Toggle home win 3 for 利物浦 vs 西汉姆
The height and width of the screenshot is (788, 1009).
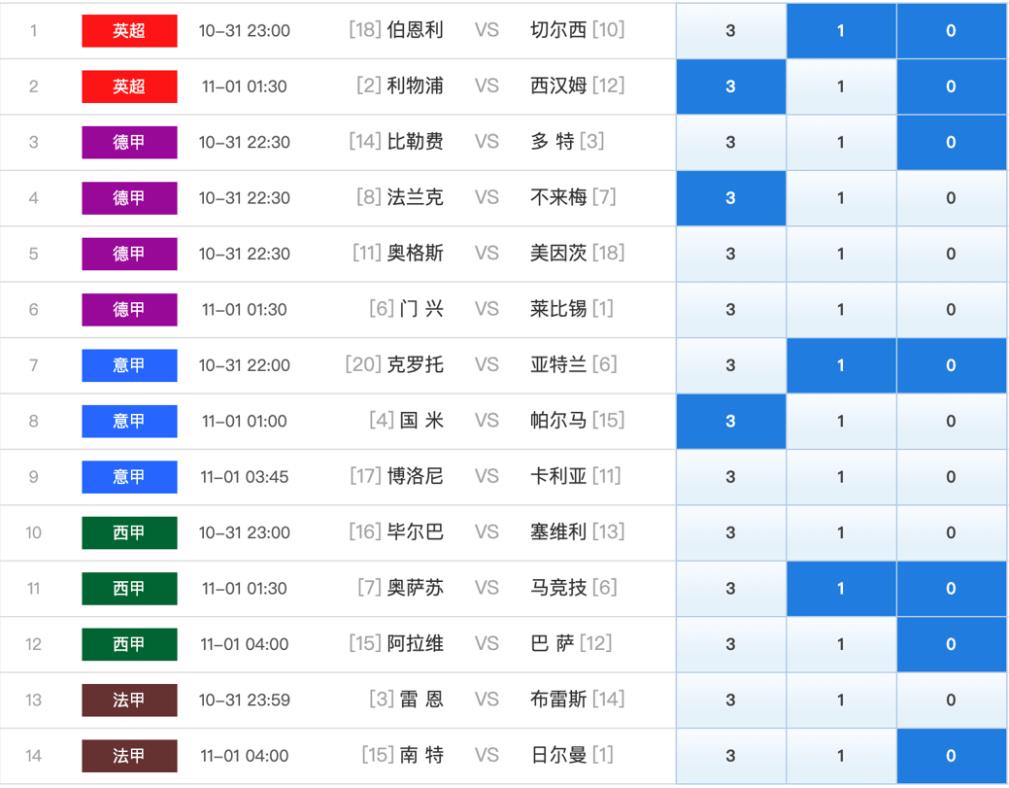(731, 86)
